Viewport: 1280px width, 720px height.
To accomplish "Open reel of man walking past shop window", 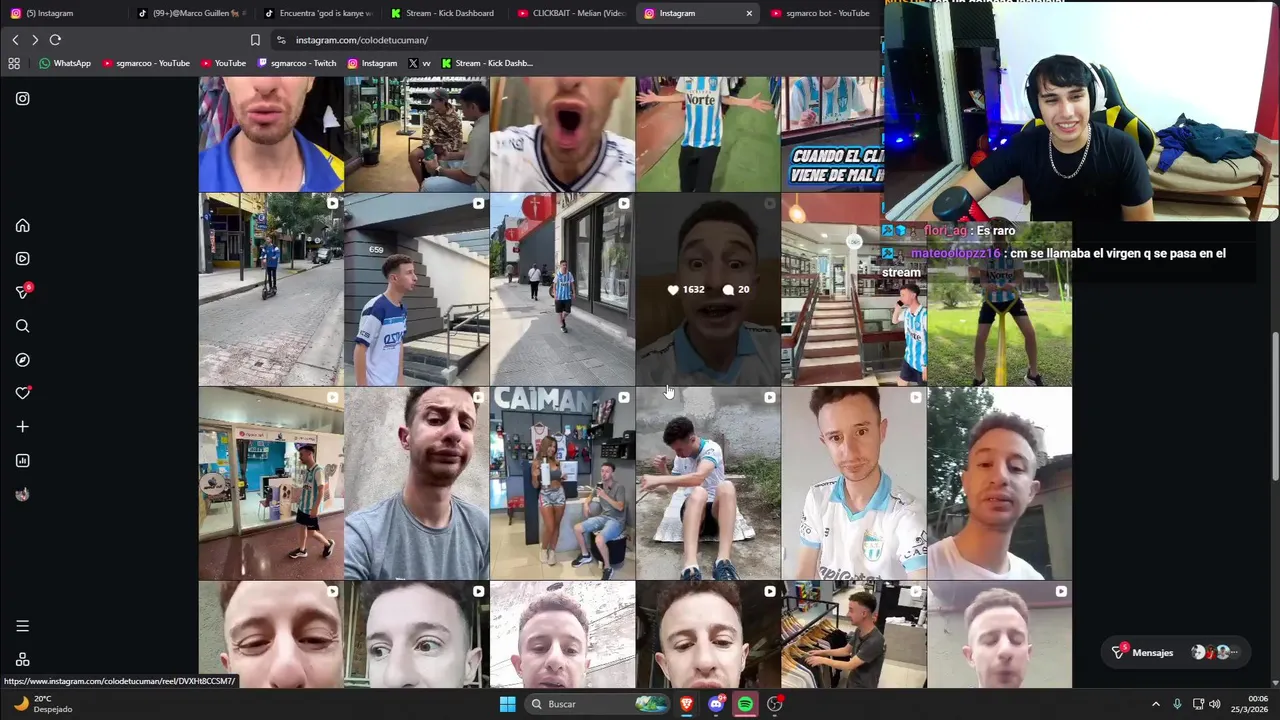I will (x=271, y=484).
